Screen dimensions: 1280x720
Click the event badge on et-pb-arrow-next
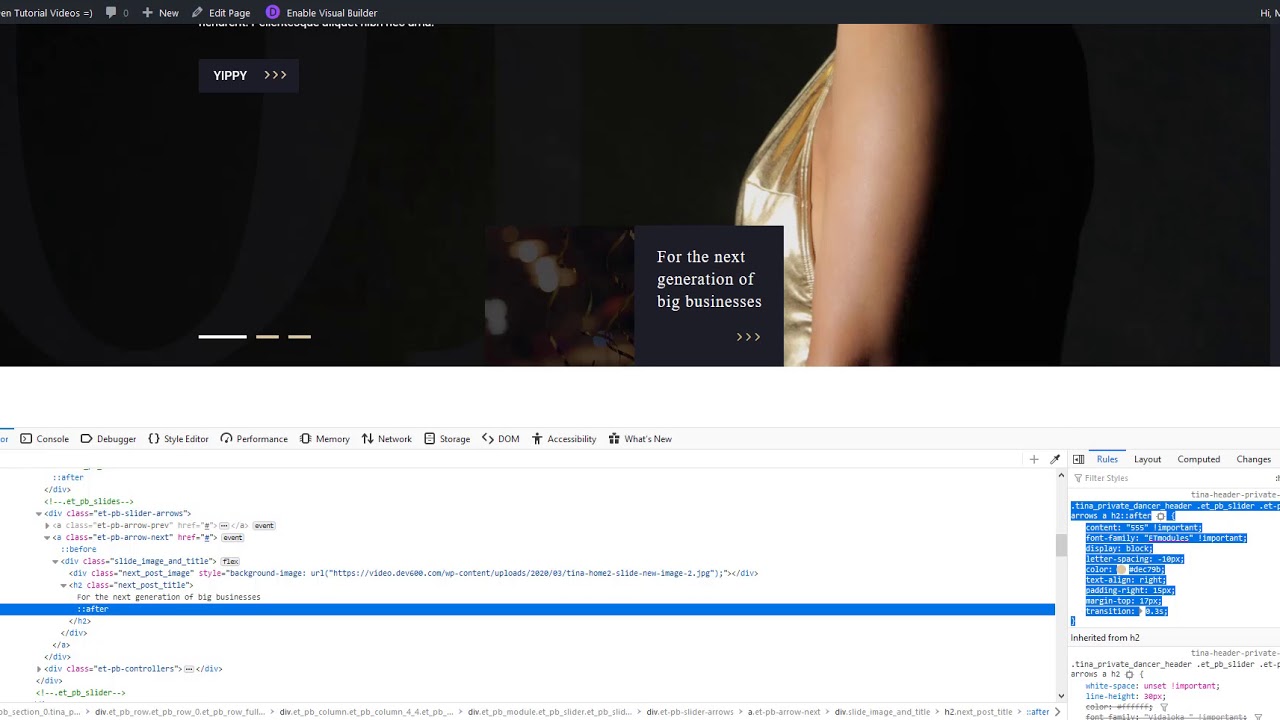[x=232, y=537]
